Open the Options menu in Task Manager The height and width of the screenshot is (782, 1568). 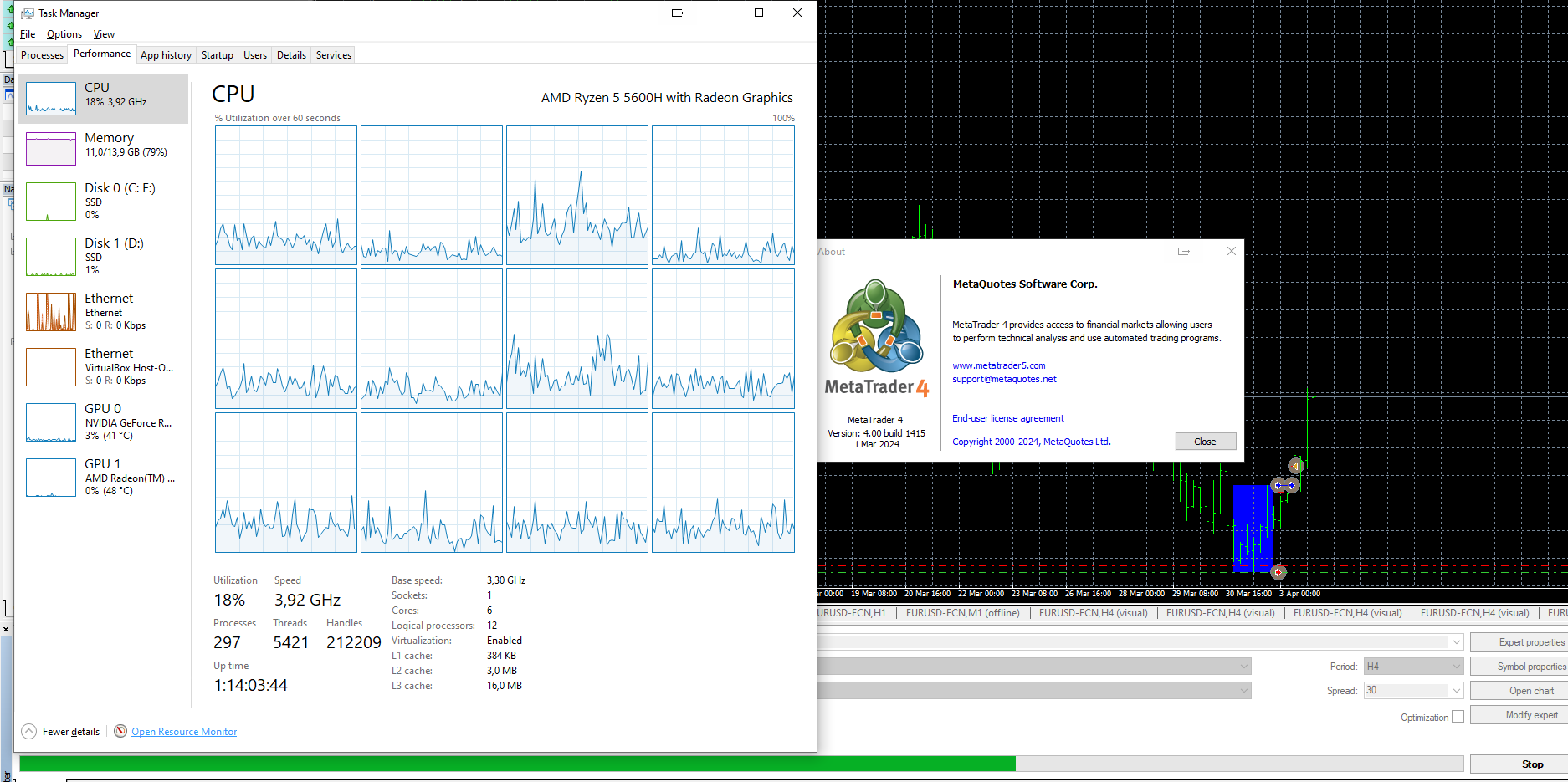[64, 34]
